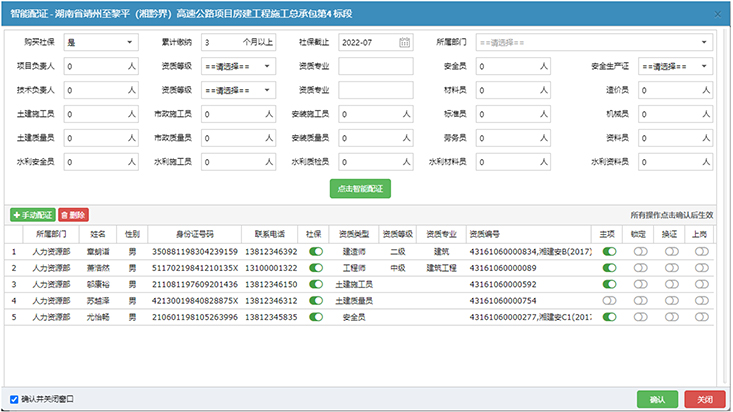Click the 点击智能配证 button
The image size is (733, 412).
coord(361,188)
